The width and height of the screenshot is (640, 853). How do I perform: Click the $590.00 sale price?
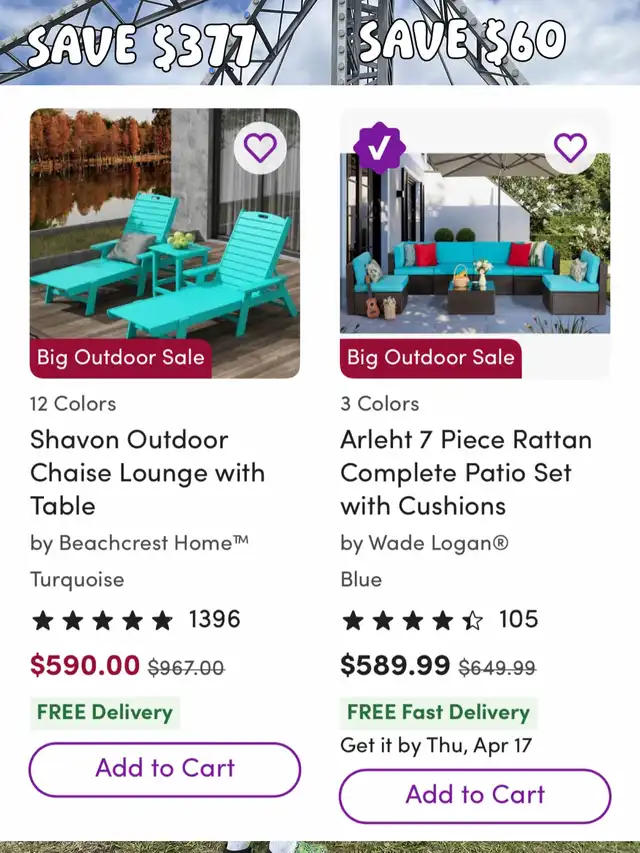pos(85,665)
